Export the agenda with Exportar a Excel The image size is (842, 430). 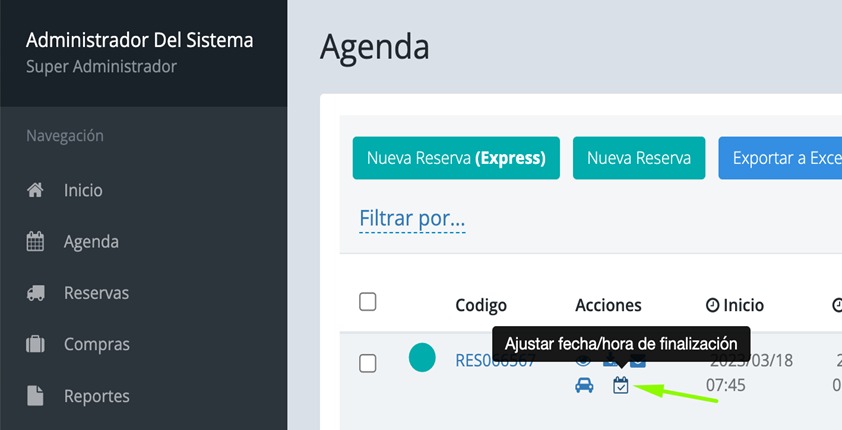tap(785, 158)
